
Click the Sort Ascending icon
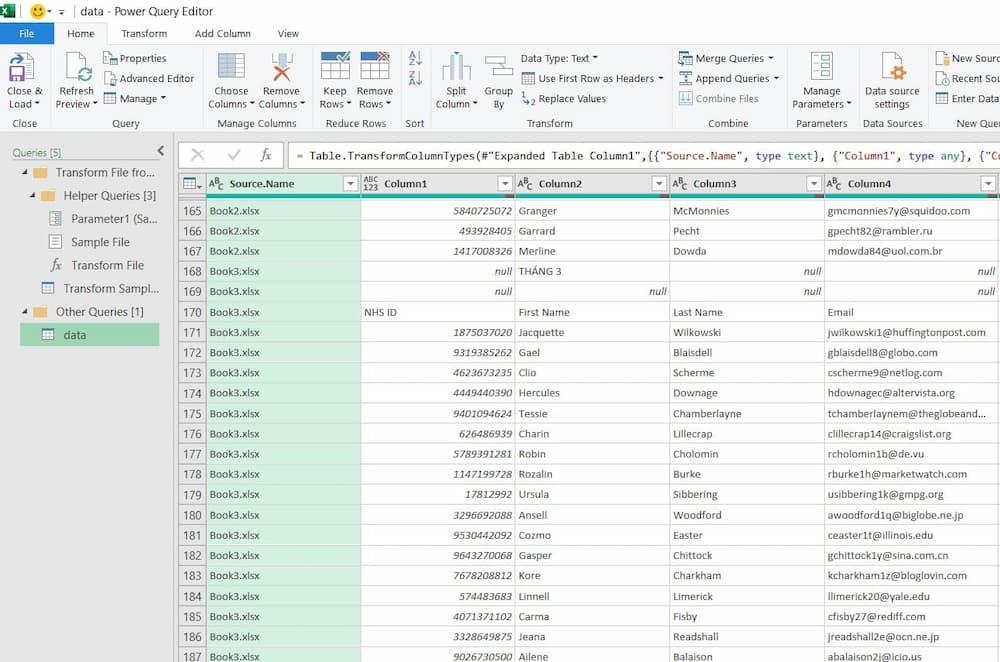[415, 59]
